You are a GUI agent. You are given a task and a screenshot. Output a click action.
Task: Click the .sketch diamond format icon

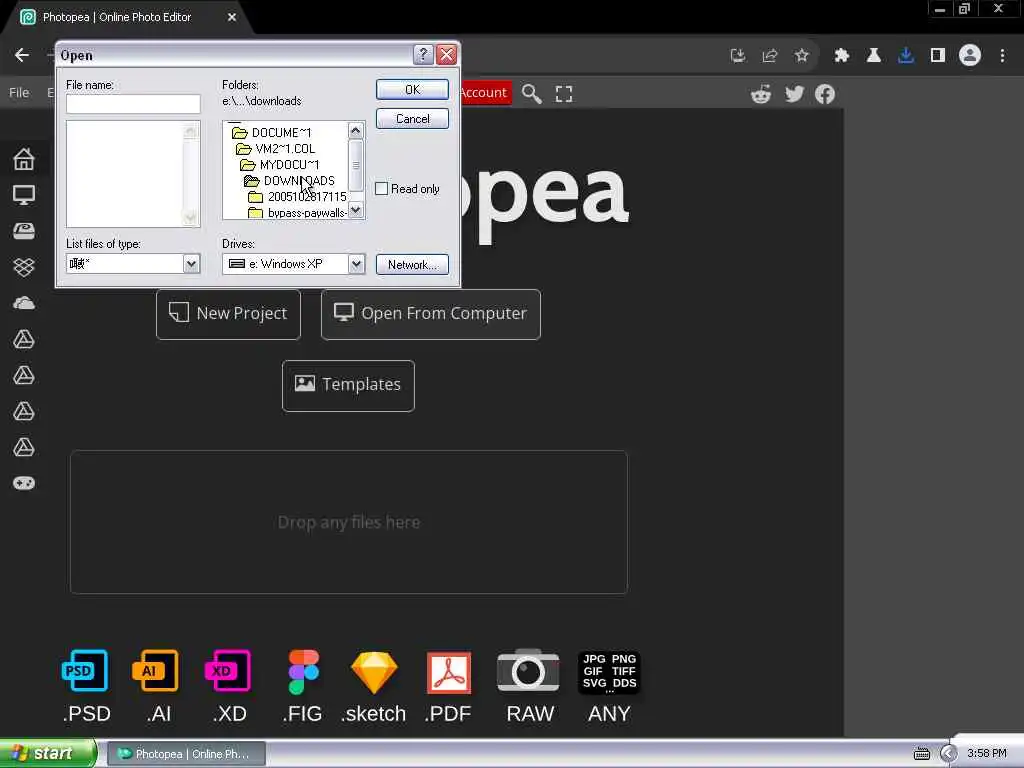point(374,672)
